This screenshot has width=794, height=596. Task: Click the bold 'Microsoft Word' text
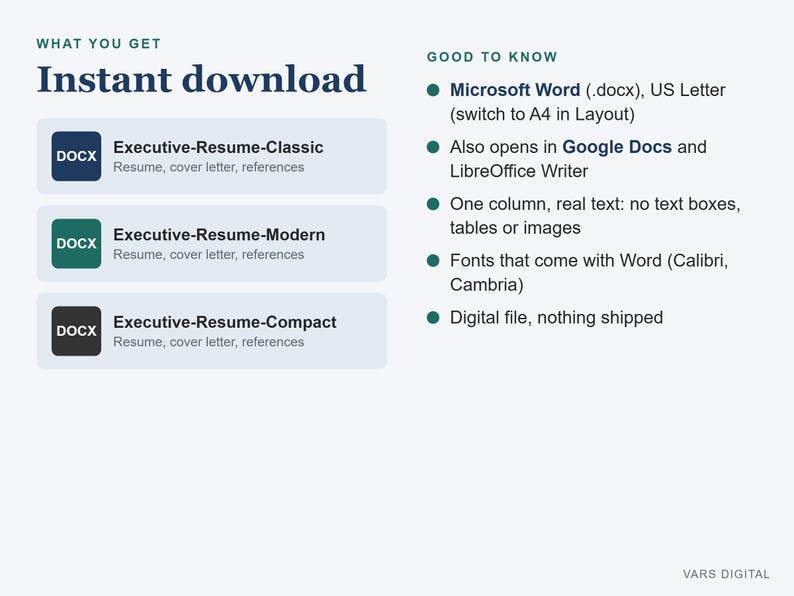pyautogui.click(x=515, y=90)
